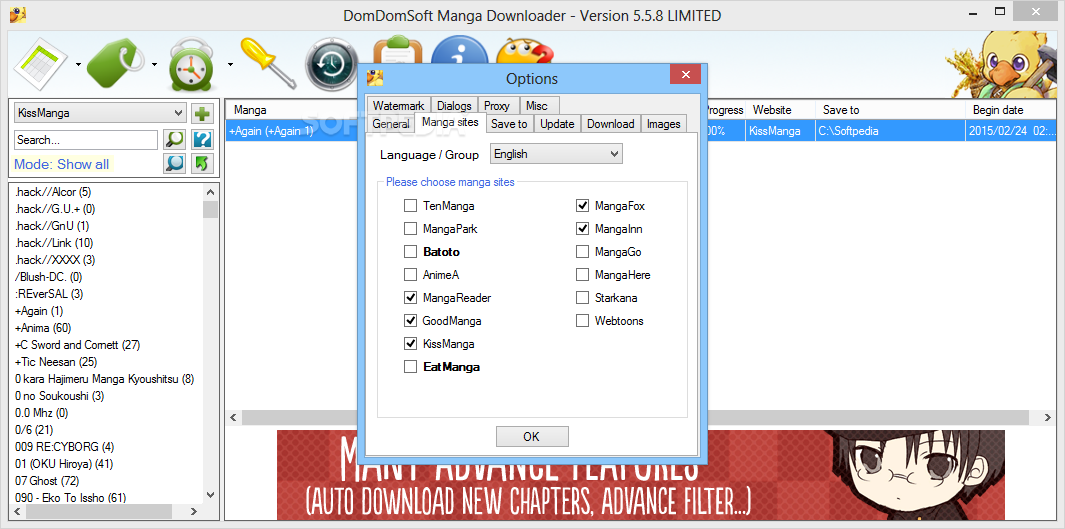This screenshot has height=529, width=1065.
Task: Click manga list vertical scrollbar down arrow
Action: click(x=210, y=495)
